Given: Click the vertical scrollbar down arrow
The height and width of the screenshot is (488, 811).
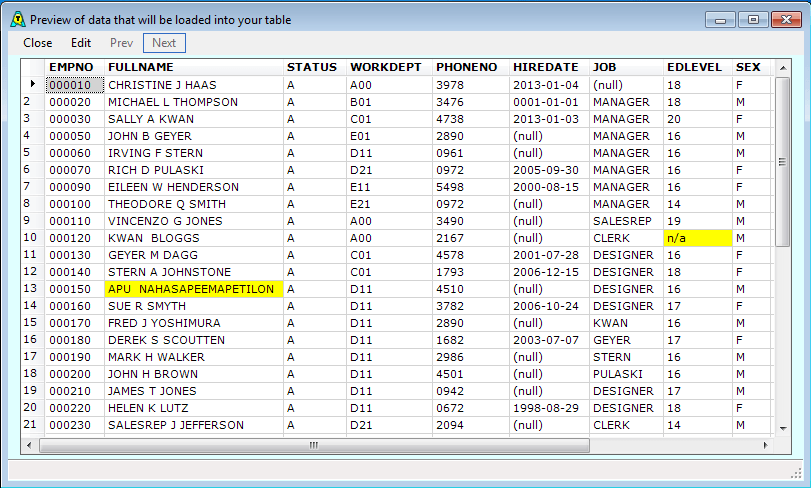Looking at the screenshot, I should (783, 428).
